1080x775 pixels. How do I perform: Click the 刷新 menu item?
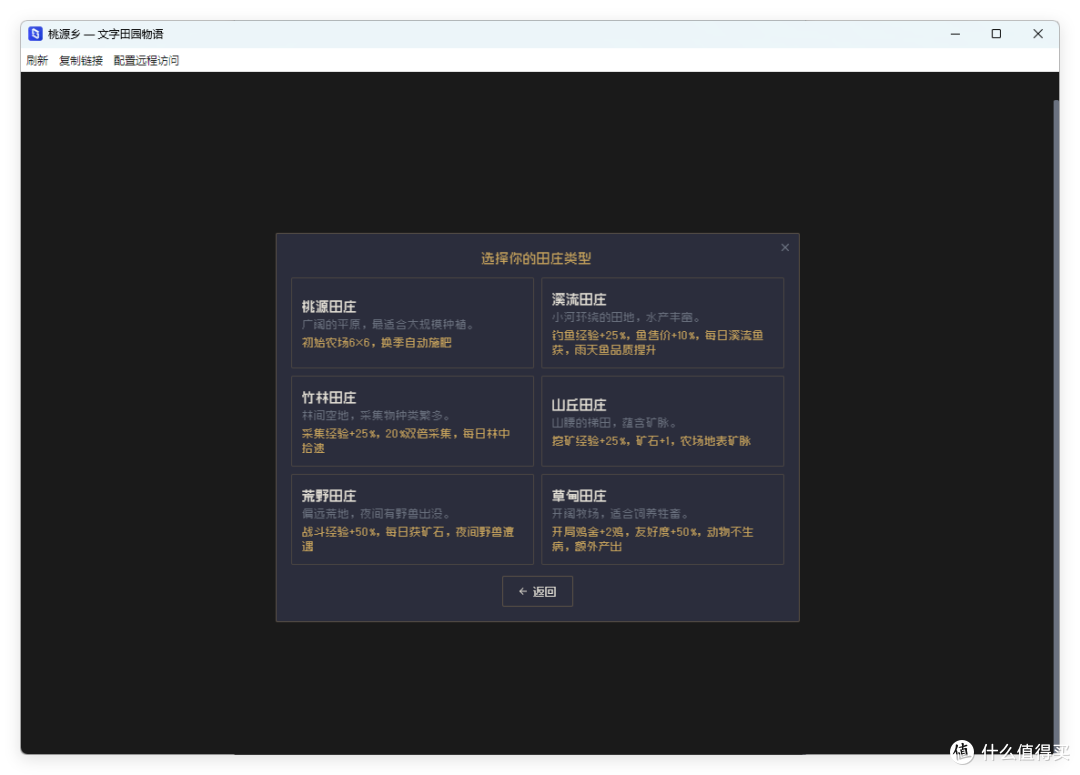(37, 61)
